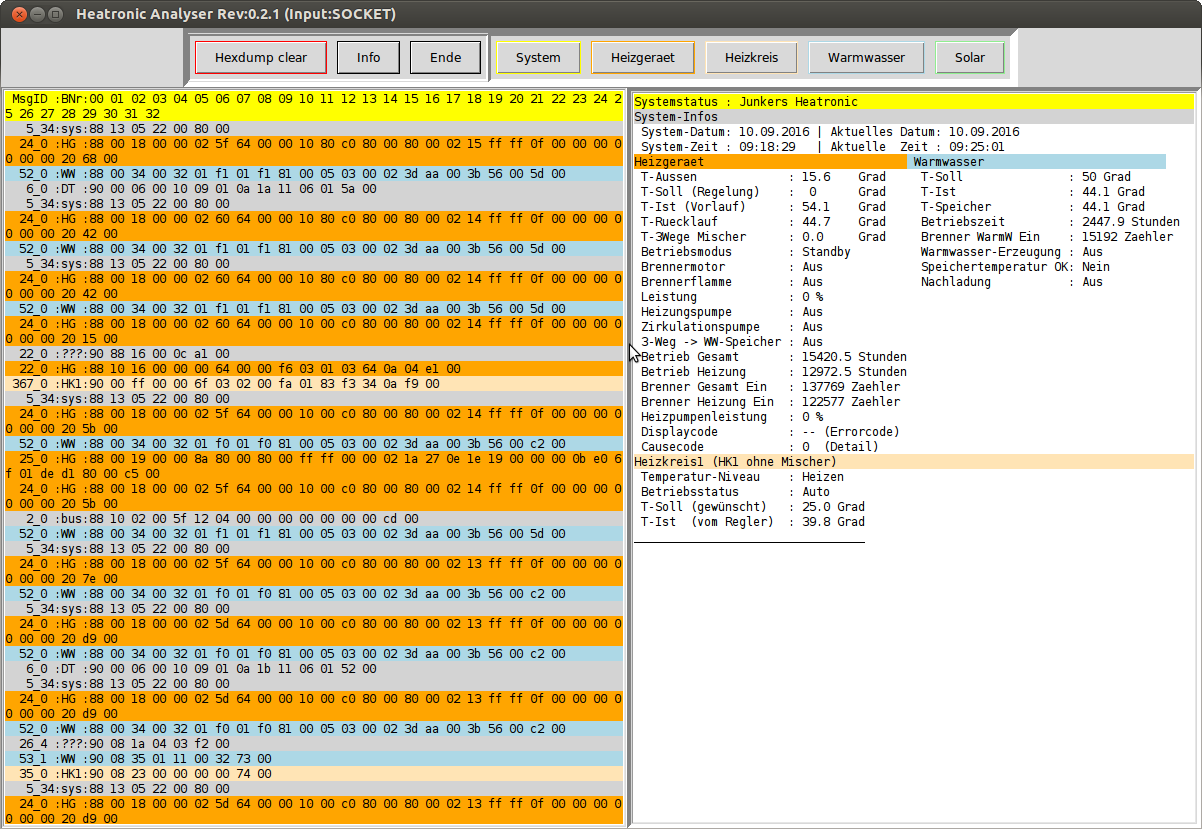Close the Heatronic Analyser window
Screen dimensions: 1202x829
(x=17, y=14)
